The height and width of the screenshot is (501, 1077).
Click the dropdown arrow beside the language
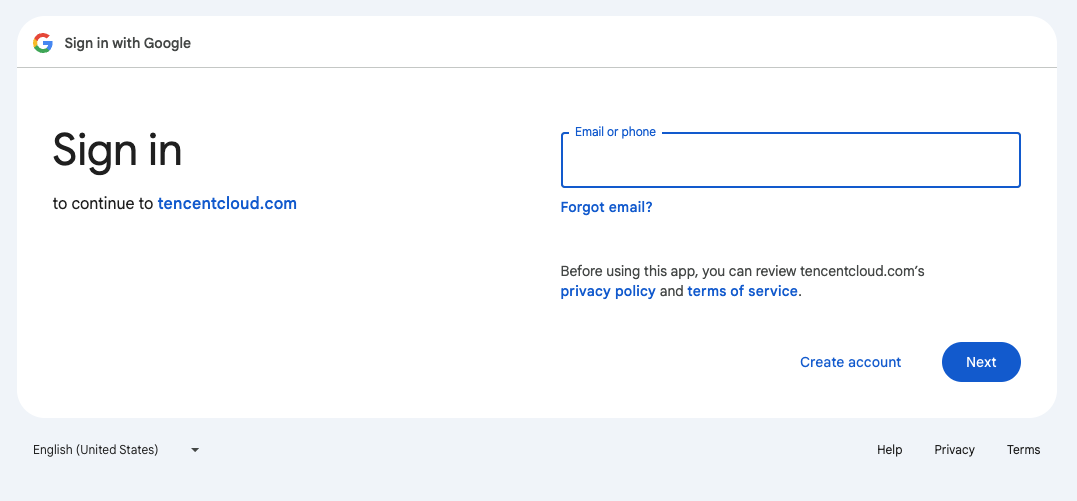[195, 450]
